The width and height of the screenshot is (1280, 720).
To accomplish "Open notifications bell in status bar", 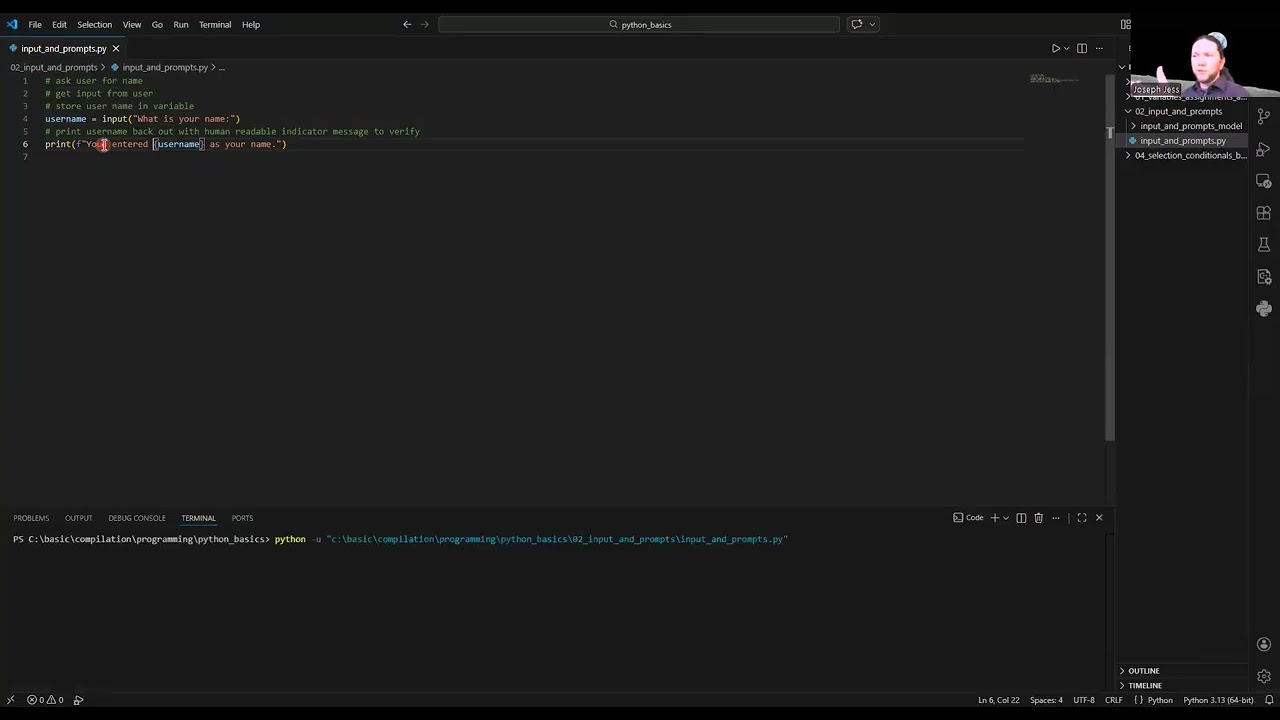I will [x=1269, y=700].
